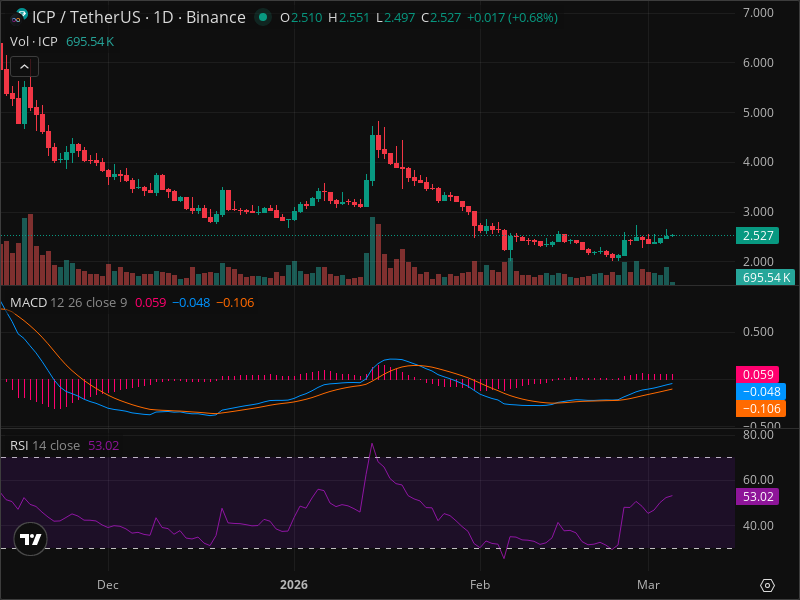The width and height of the screenshot is (800, 600).
Task: Select the RSI 14 close legend
Action: pos(45,445)
